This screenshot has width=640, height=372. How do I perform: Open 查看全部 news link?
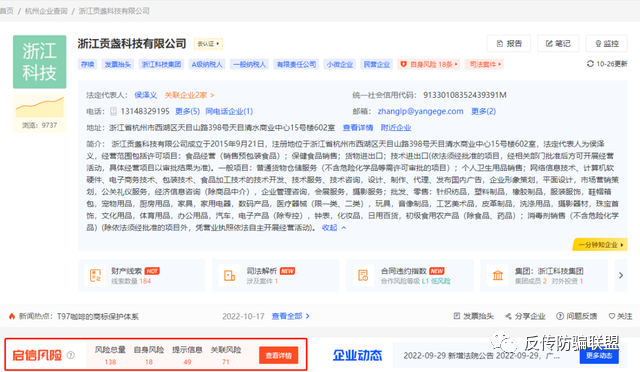pyautogui.click(x=291, y=316)
